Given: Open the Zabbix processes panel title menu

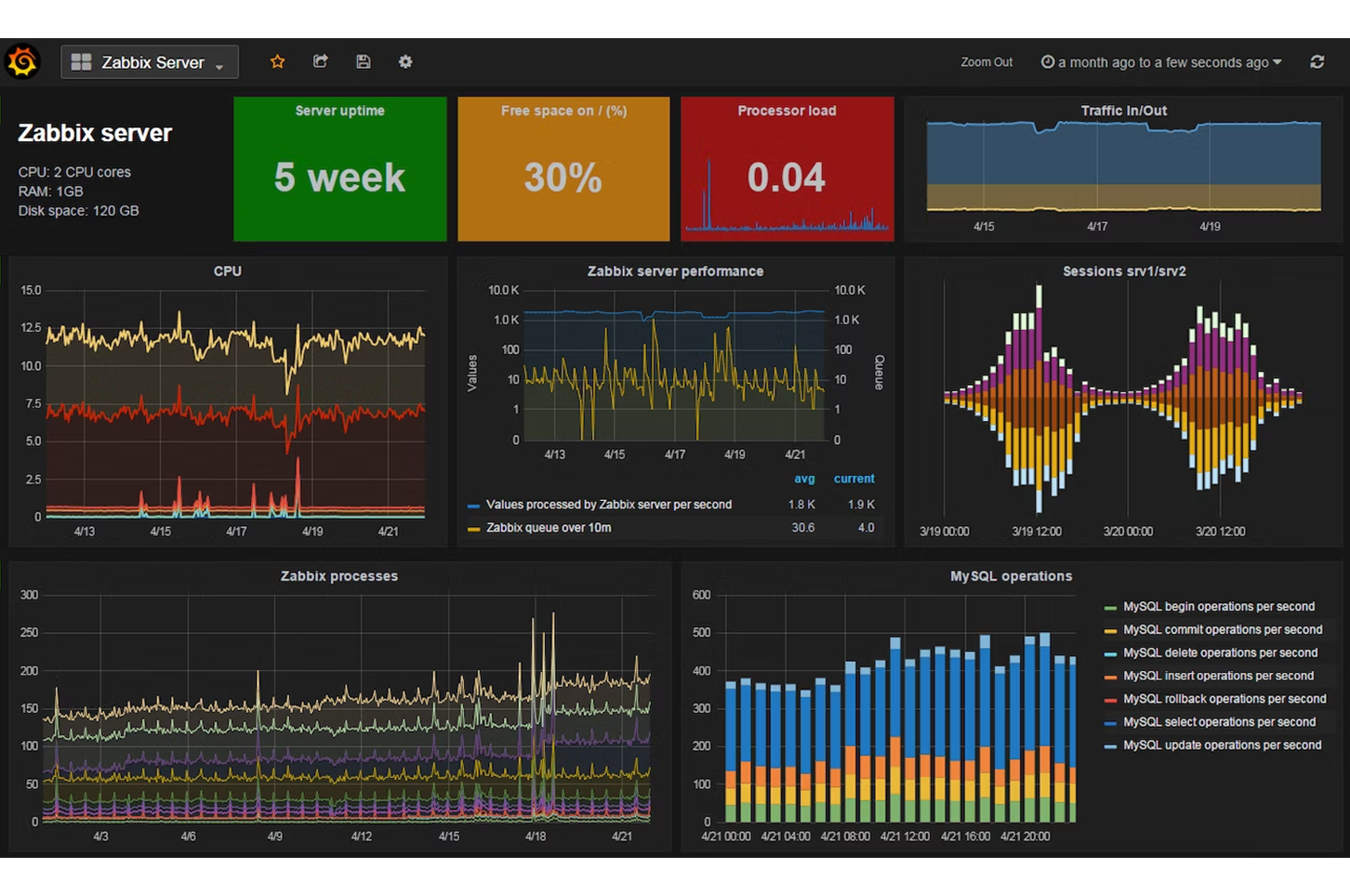Looking at the screenshot, I should click(x=339, y=576).
